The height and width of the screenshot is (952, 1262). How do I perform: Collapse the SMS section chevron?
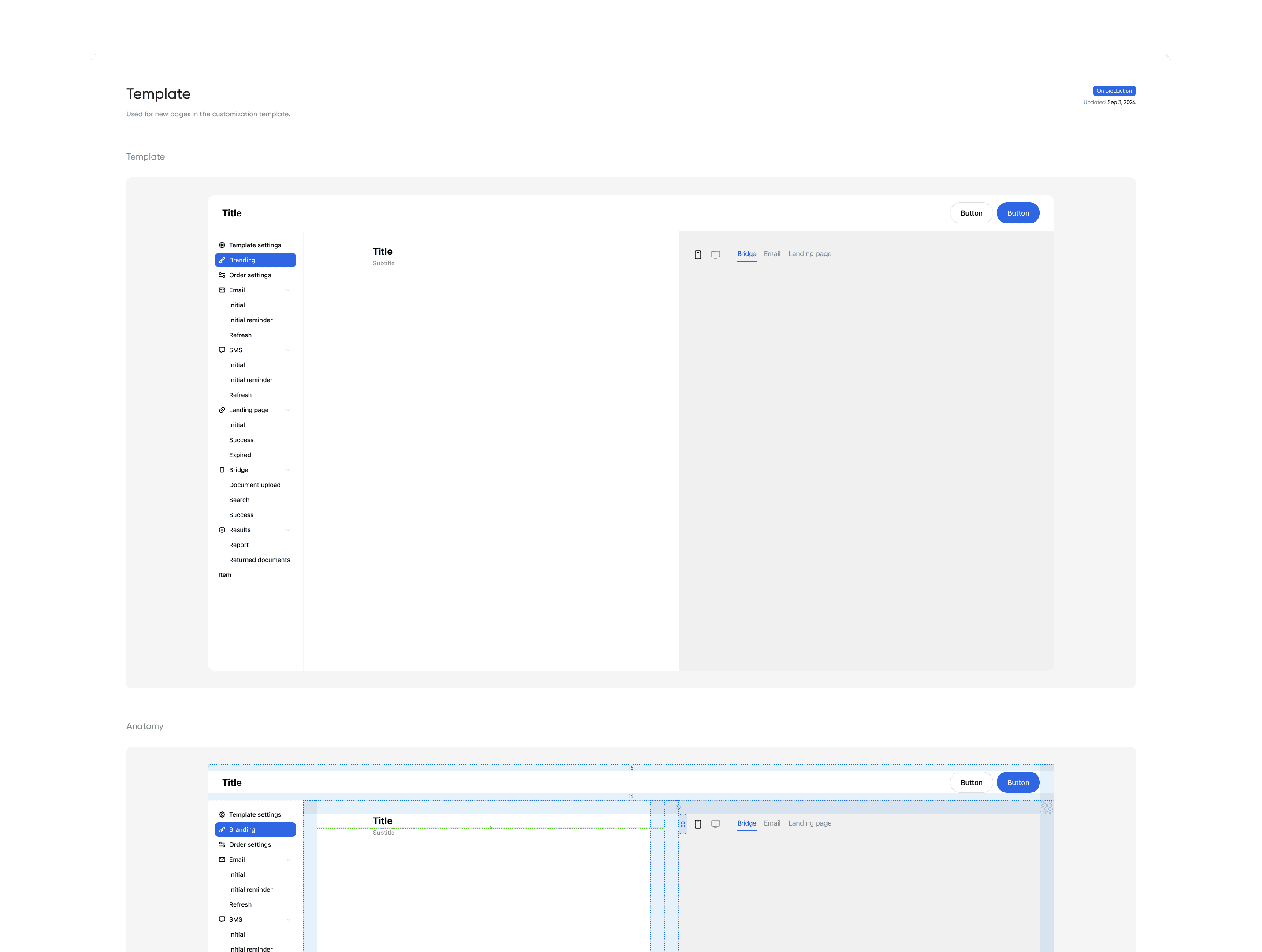coord(288,350)
